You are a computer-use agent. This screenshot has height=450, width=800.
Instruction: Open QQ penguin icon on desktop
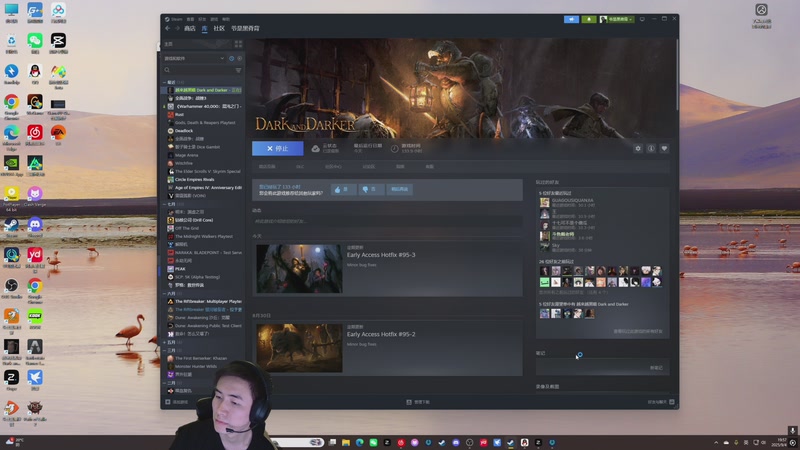click(35, 71)
